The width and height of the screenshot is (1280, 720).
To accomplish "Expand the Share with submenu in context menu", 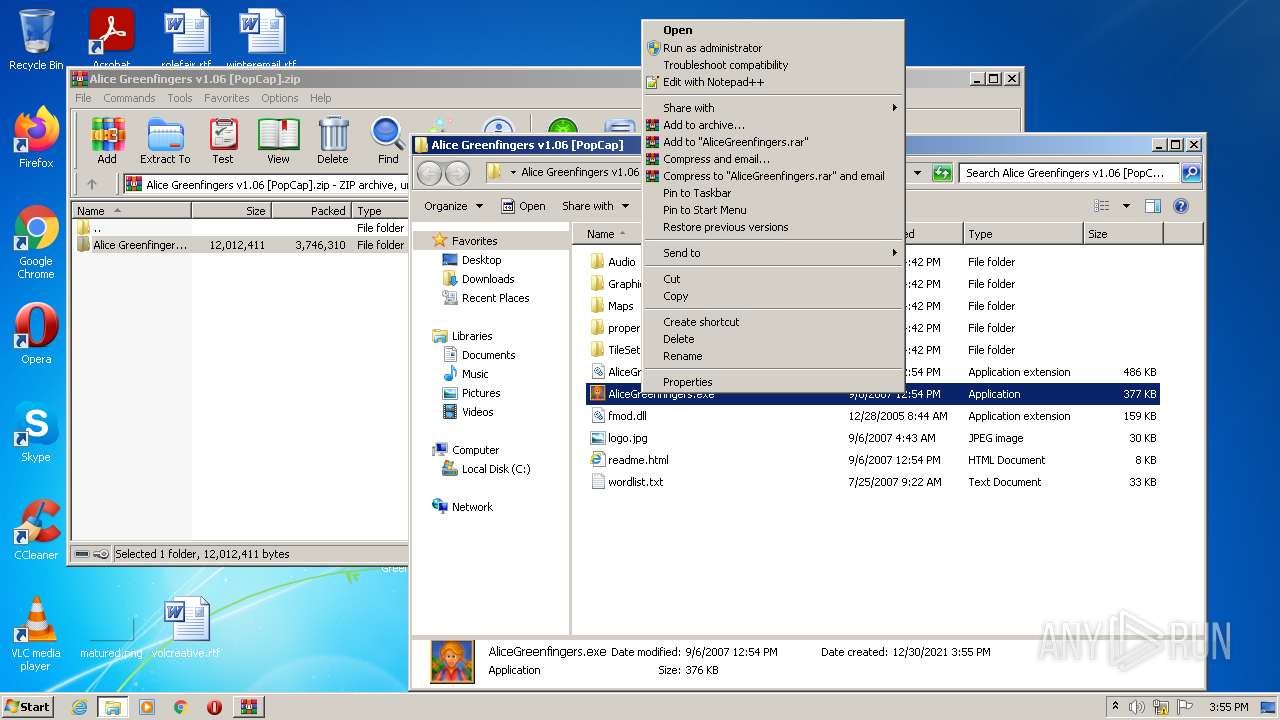I will pyautogui.click(x=774, y=108).
